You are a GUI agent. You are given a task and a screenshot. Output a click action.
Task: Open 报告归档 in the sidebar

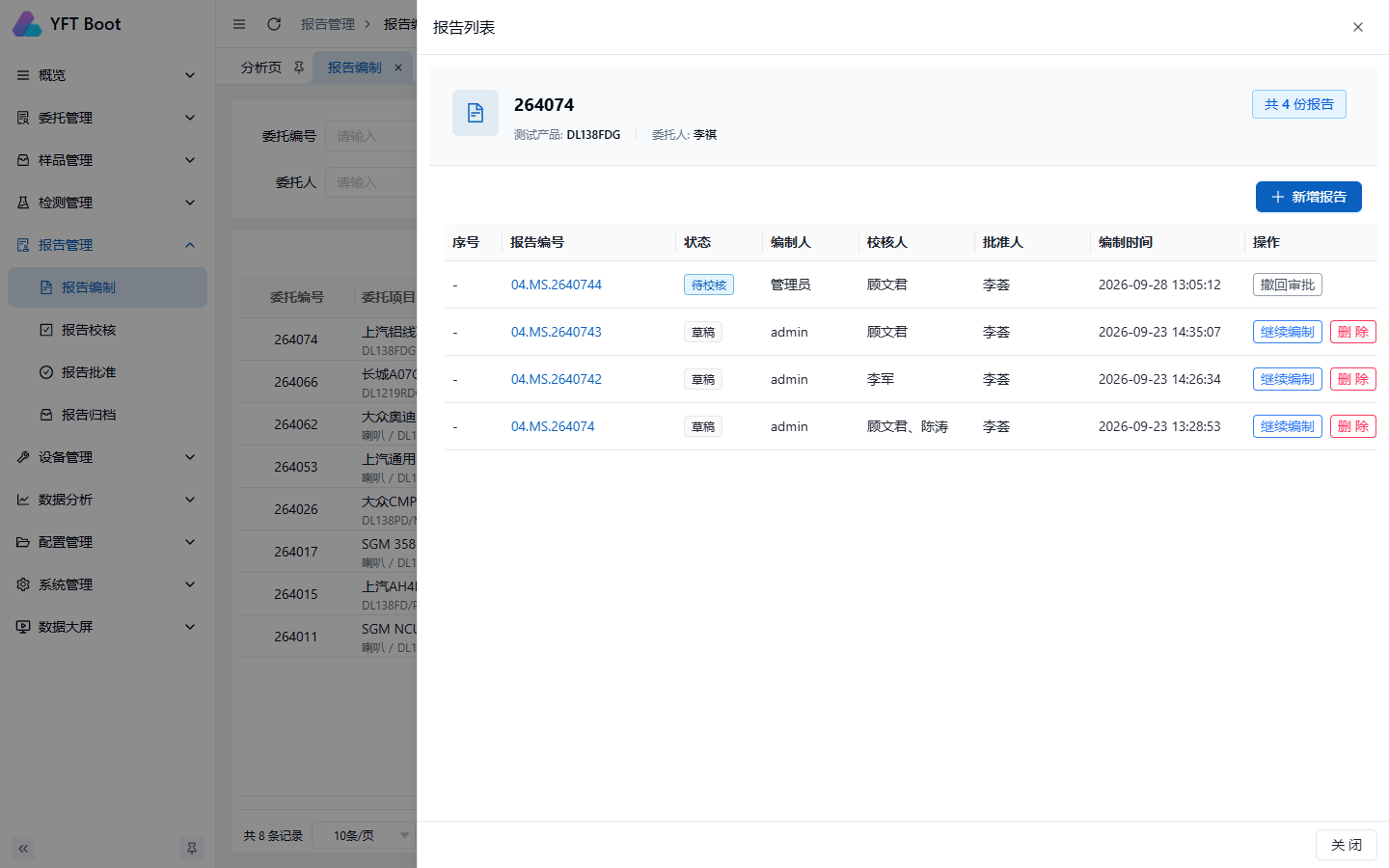tap(108, 415)
